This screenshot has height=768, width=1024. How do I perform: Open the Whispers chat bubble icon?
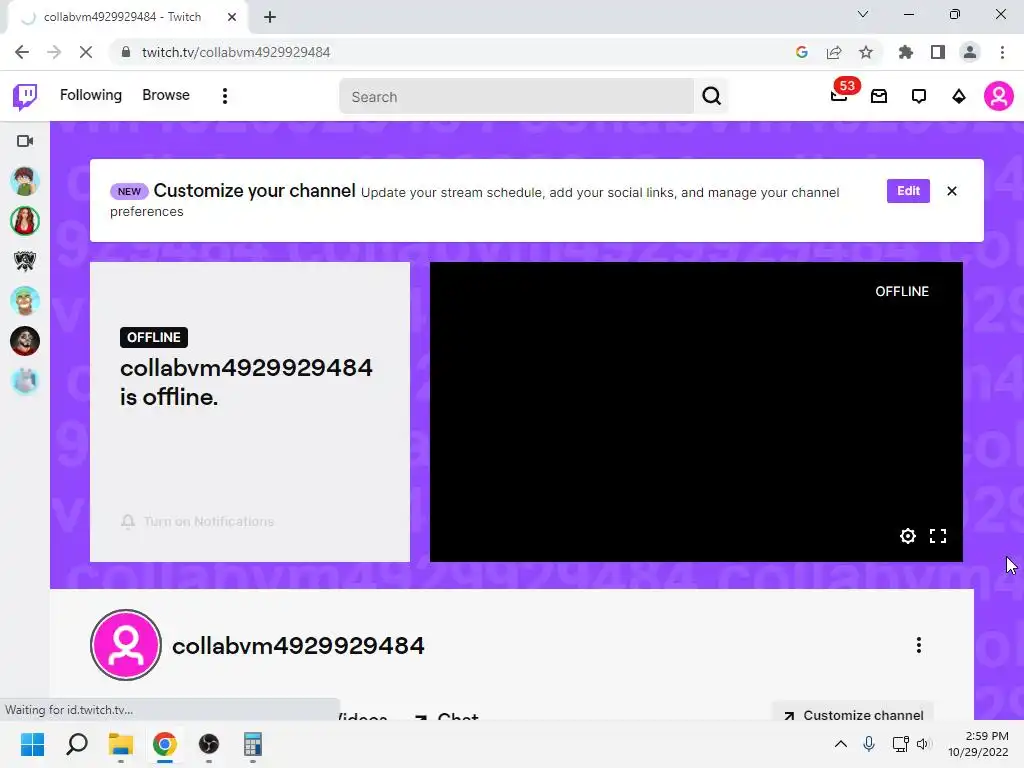919,97
